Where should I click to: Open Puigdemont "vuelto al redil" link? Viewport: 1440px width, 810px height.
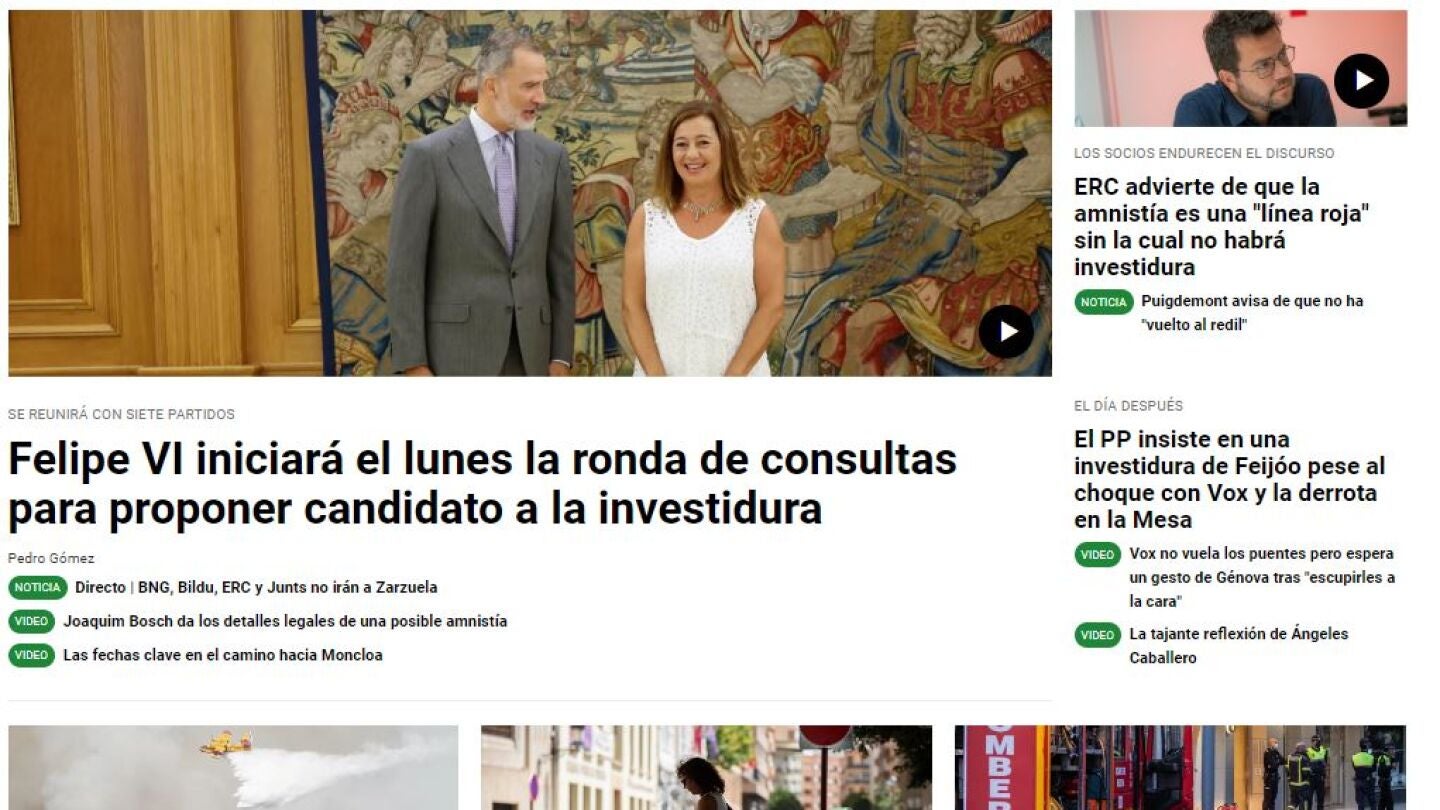pyautogui.click(x=1252, y=313)
